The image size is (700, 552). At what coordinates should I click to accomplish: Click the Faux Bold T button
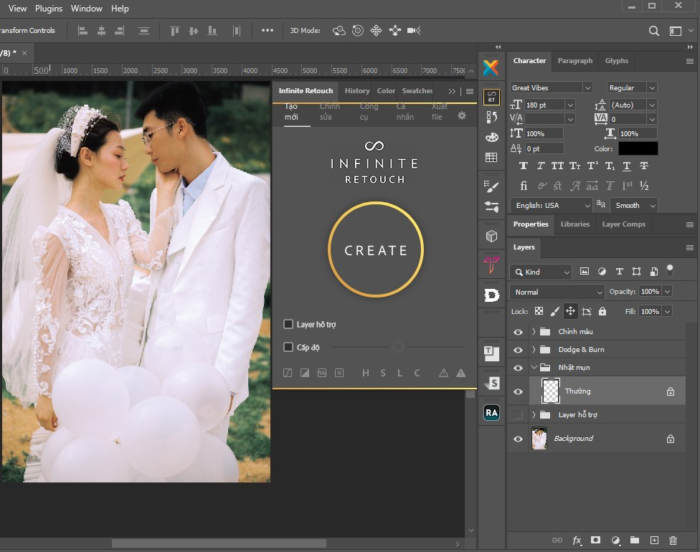click(523, 166)
